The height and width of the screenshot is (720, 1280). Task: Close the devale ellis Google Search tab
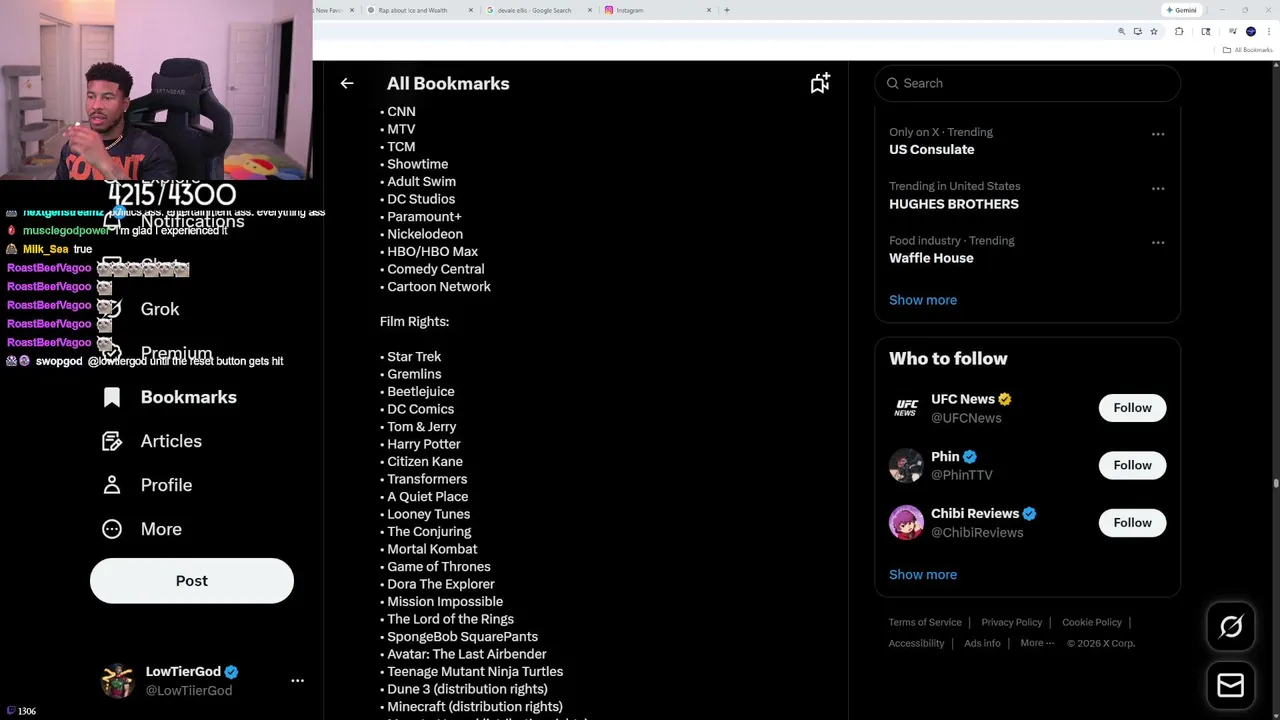(590, 10)
